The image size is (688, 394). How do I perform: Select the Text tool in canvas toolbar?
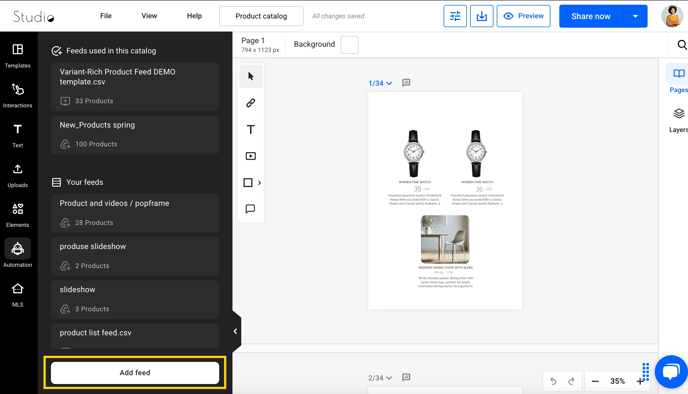coord(251,129)
